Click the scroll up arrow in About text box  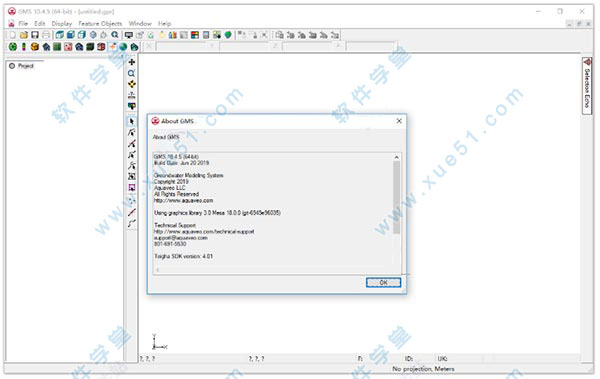pyautogui.click(x=396, y=157)
